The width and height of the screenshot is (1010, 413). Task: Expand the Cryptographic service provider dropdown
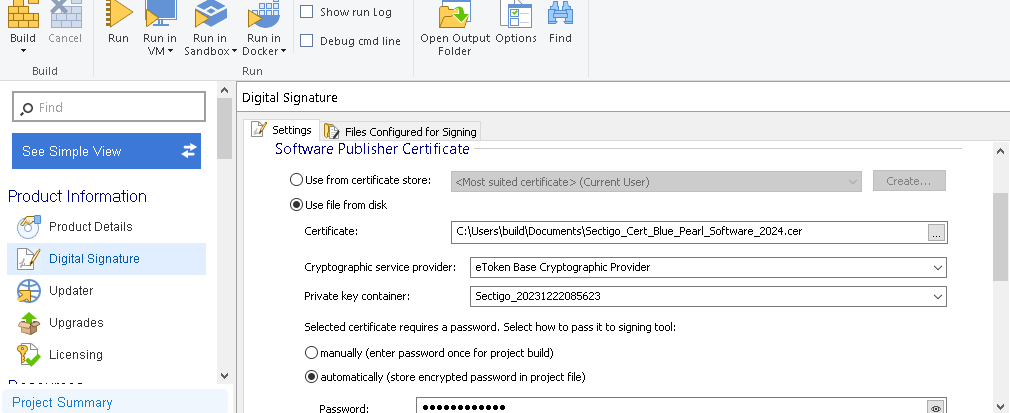coord(937,267)
